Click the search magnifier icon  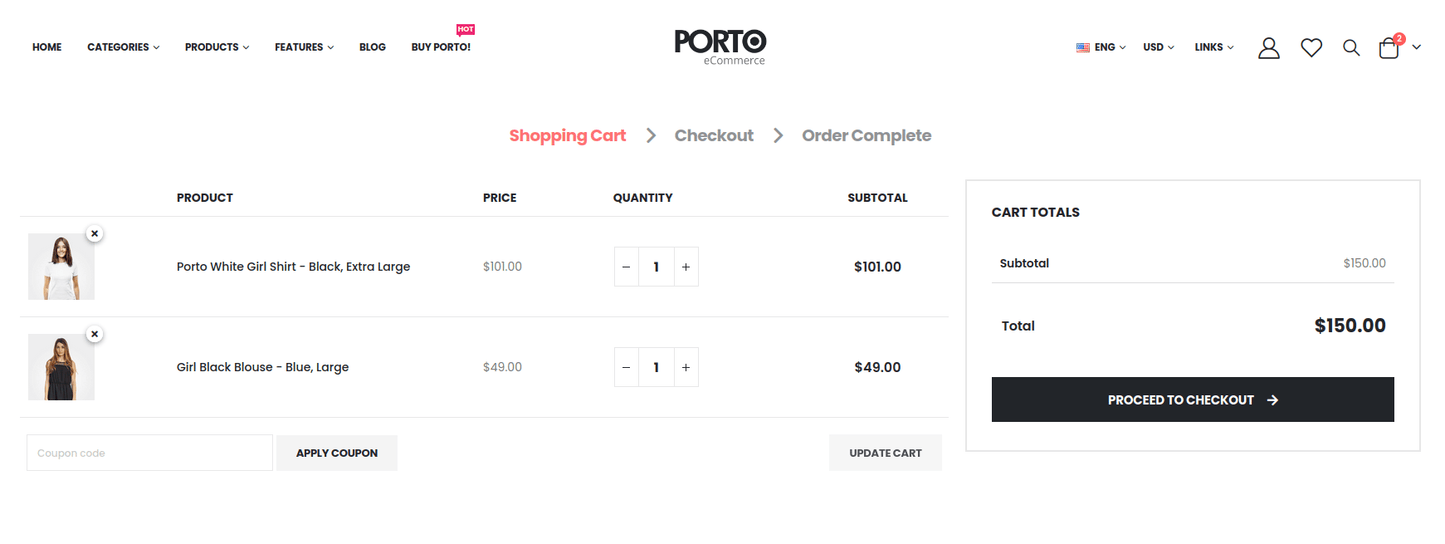click(1351, 47)
